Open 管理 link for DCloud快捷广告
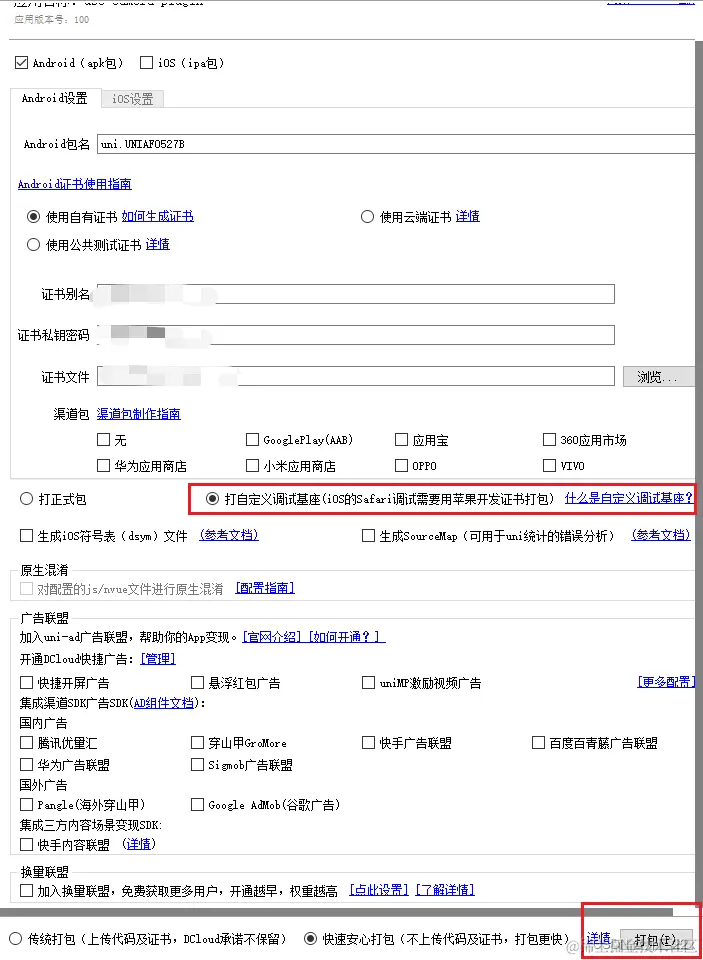703x960 pixels. (x=158, y=659)
